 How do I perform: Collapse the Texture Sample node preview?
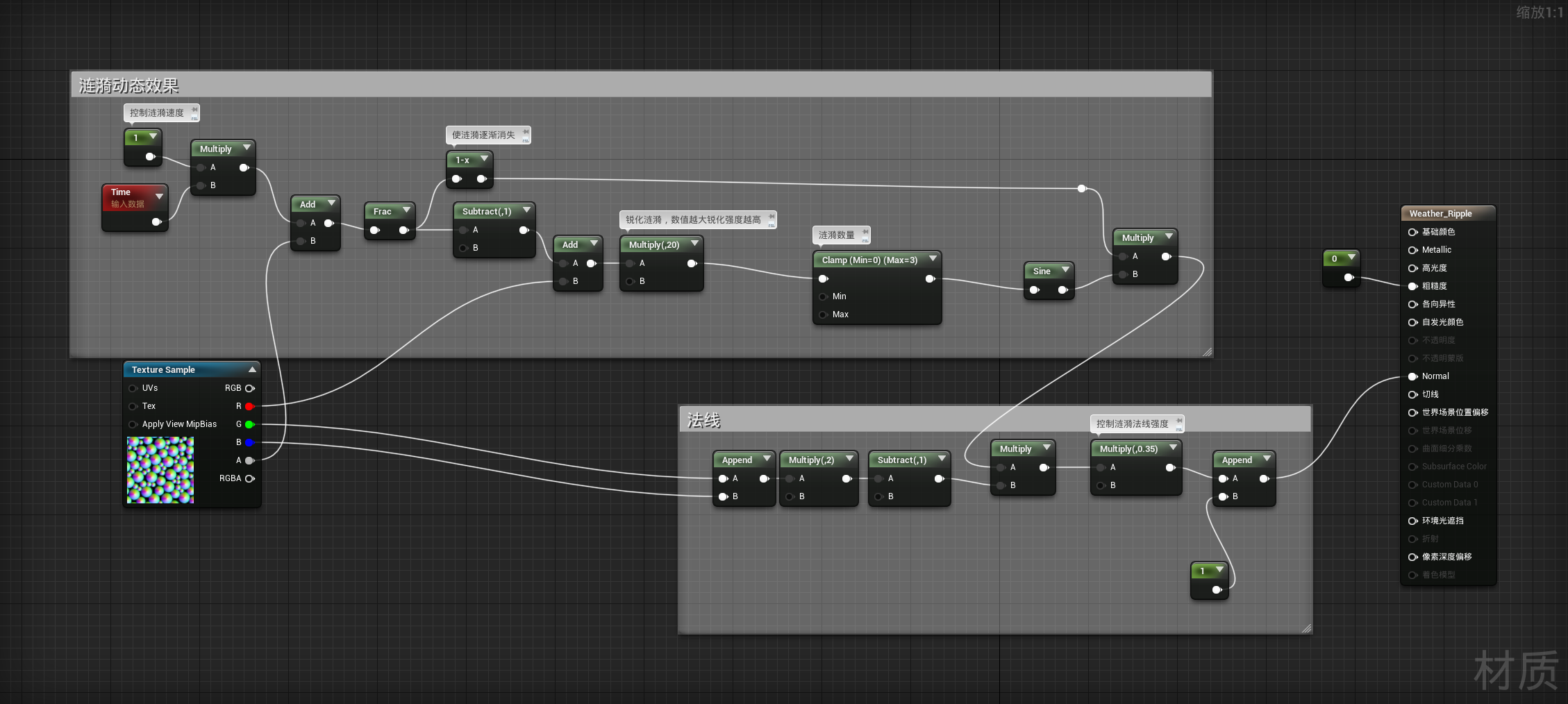point(252,369)
